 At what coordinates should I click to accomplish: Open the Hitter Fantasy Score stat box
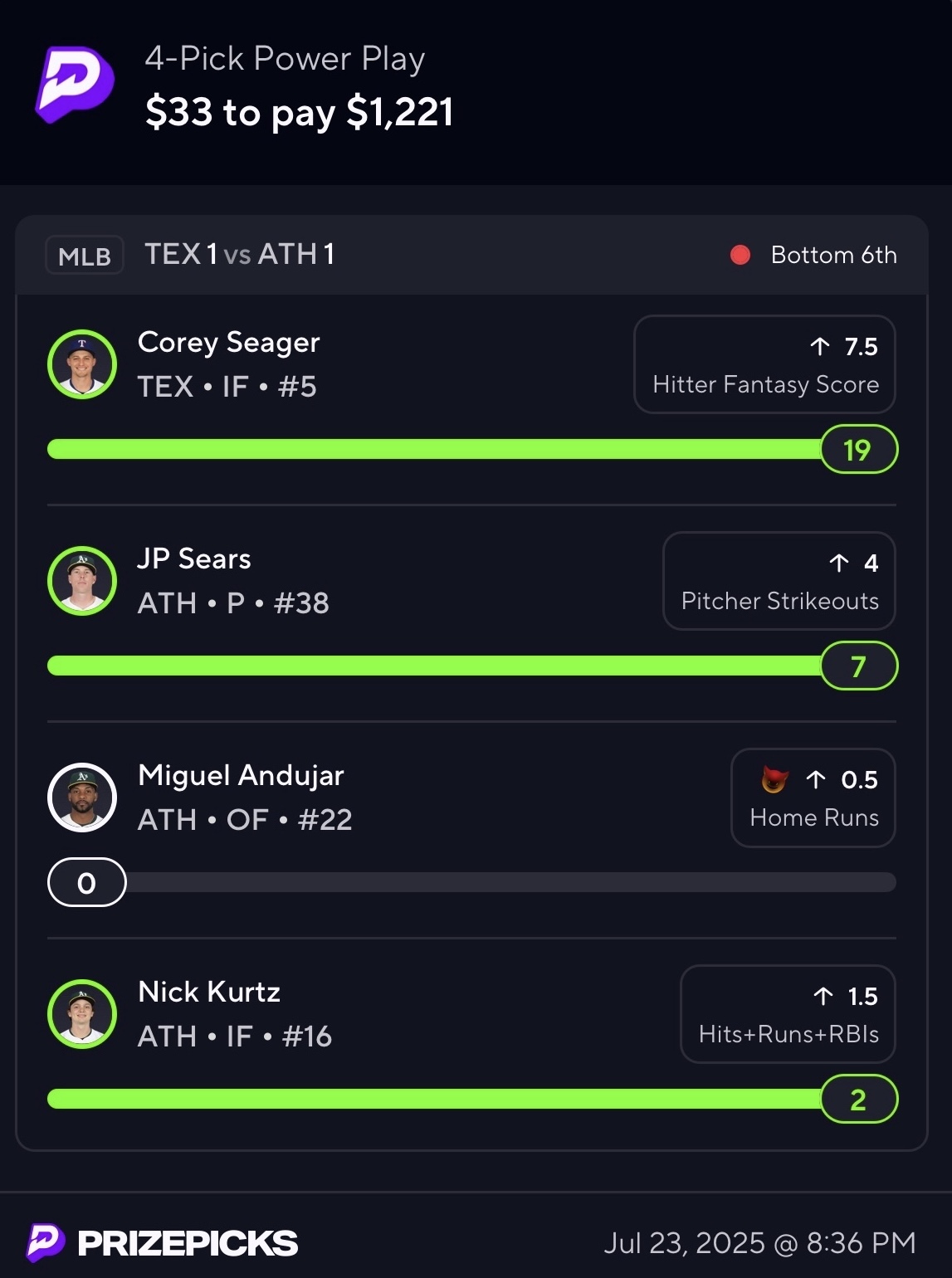point(764,364)
